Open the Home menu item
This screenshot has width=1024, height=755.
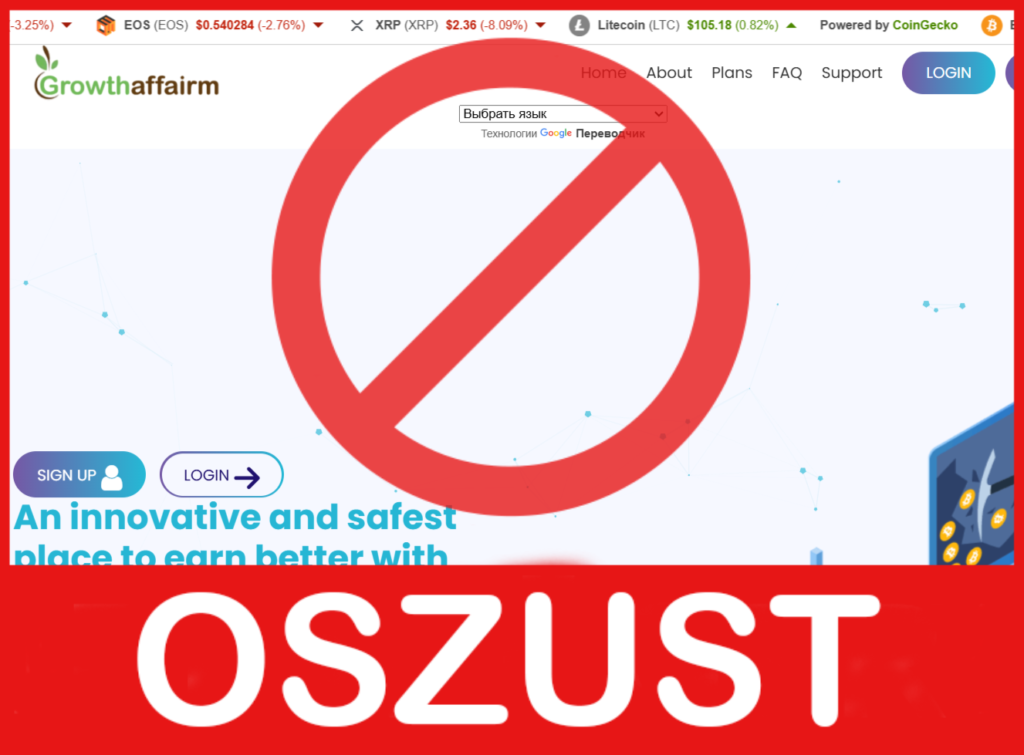point(603,72)
